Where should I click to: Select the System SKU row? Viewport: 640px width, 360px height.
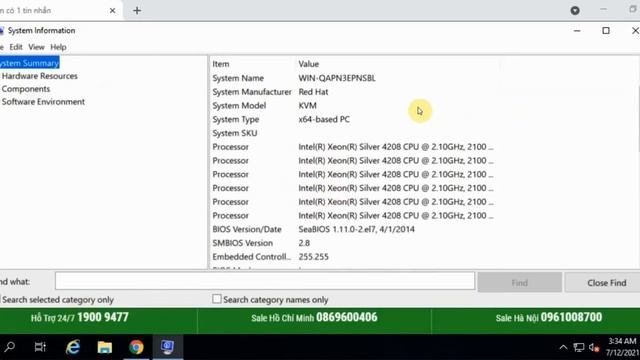pyautogui.click(x=353, y=133)
